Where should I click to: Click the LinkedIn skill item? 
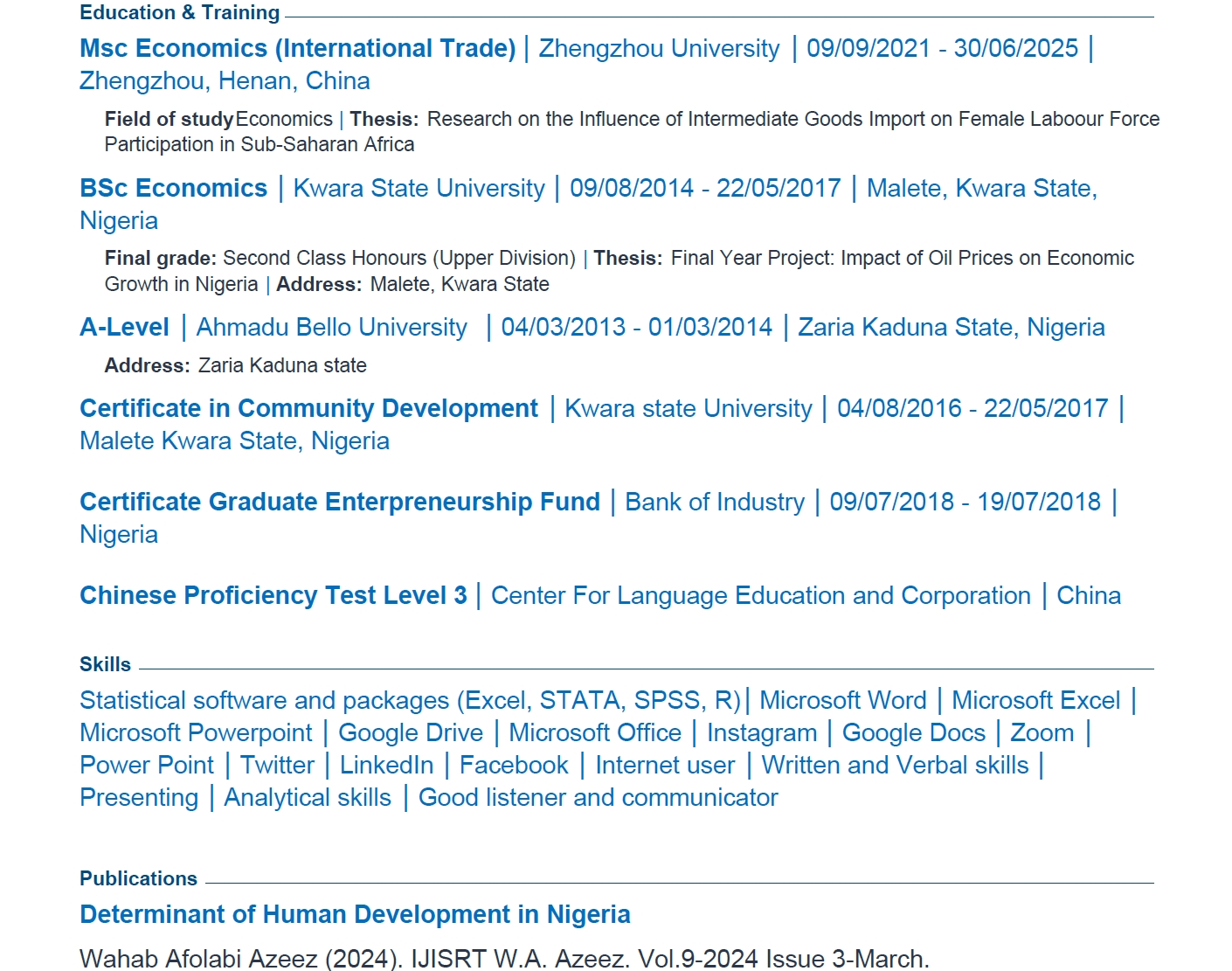coord(386,765)
